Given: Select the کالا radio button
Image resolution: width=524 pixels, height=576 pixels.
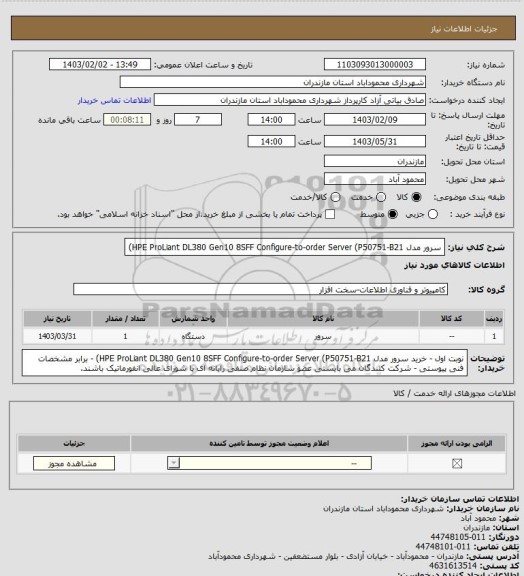Looking at the screenshot, I should pyautogui.click(x=416, y=197).
